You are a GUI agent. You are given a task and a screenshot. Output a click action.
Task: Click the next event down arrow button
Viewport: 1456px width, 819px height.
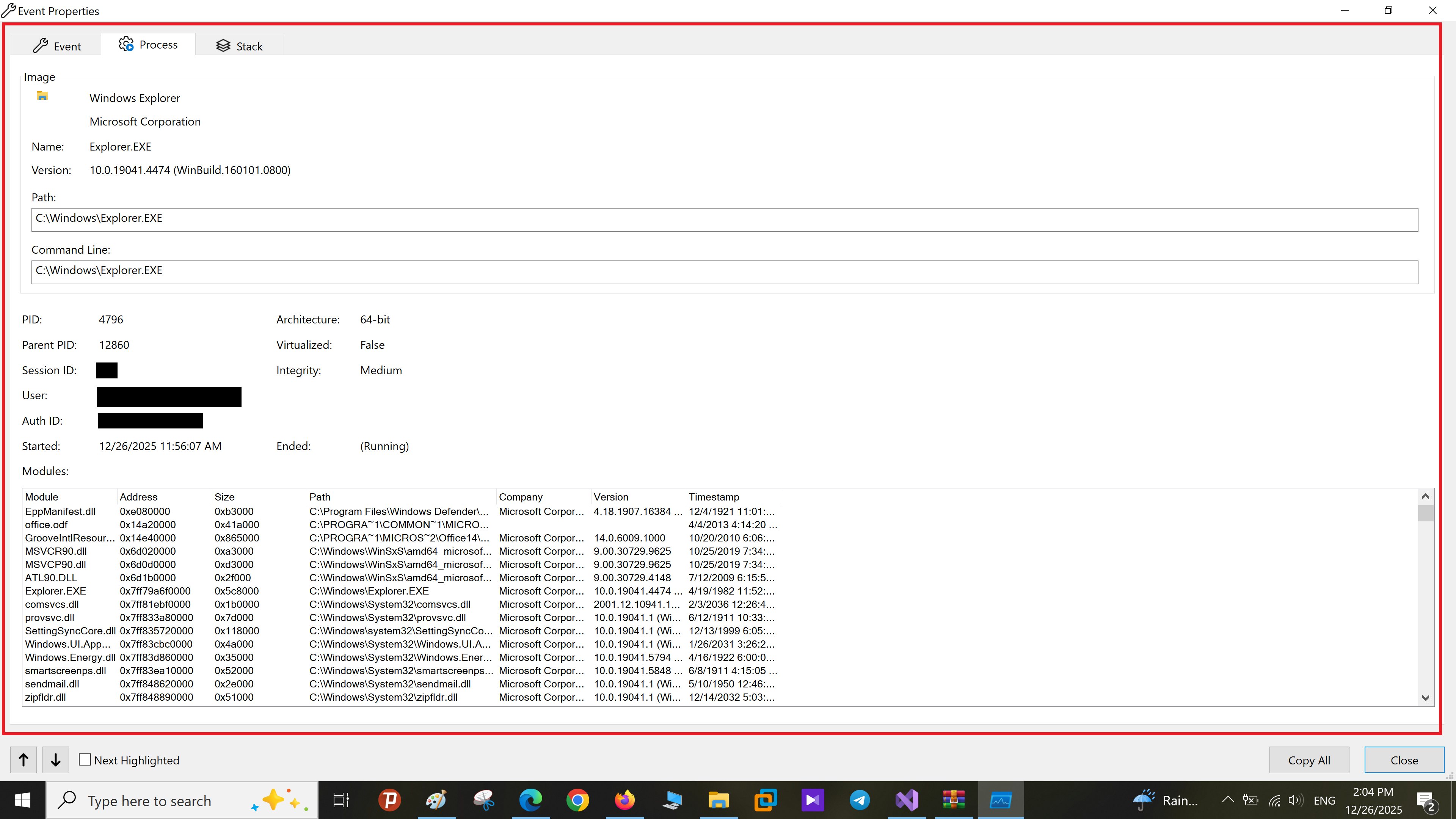tap(55, 759)
